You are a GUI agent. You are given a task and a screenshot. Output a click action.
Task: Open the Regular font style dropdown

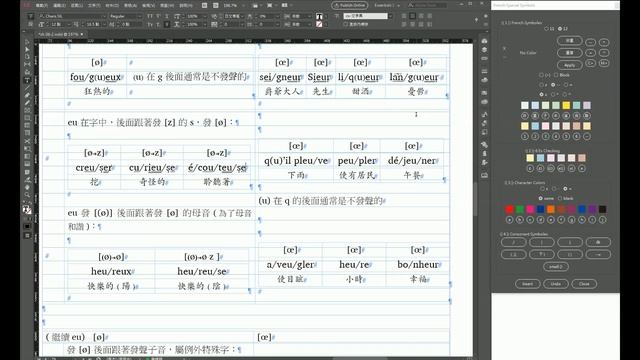(140, 16)
